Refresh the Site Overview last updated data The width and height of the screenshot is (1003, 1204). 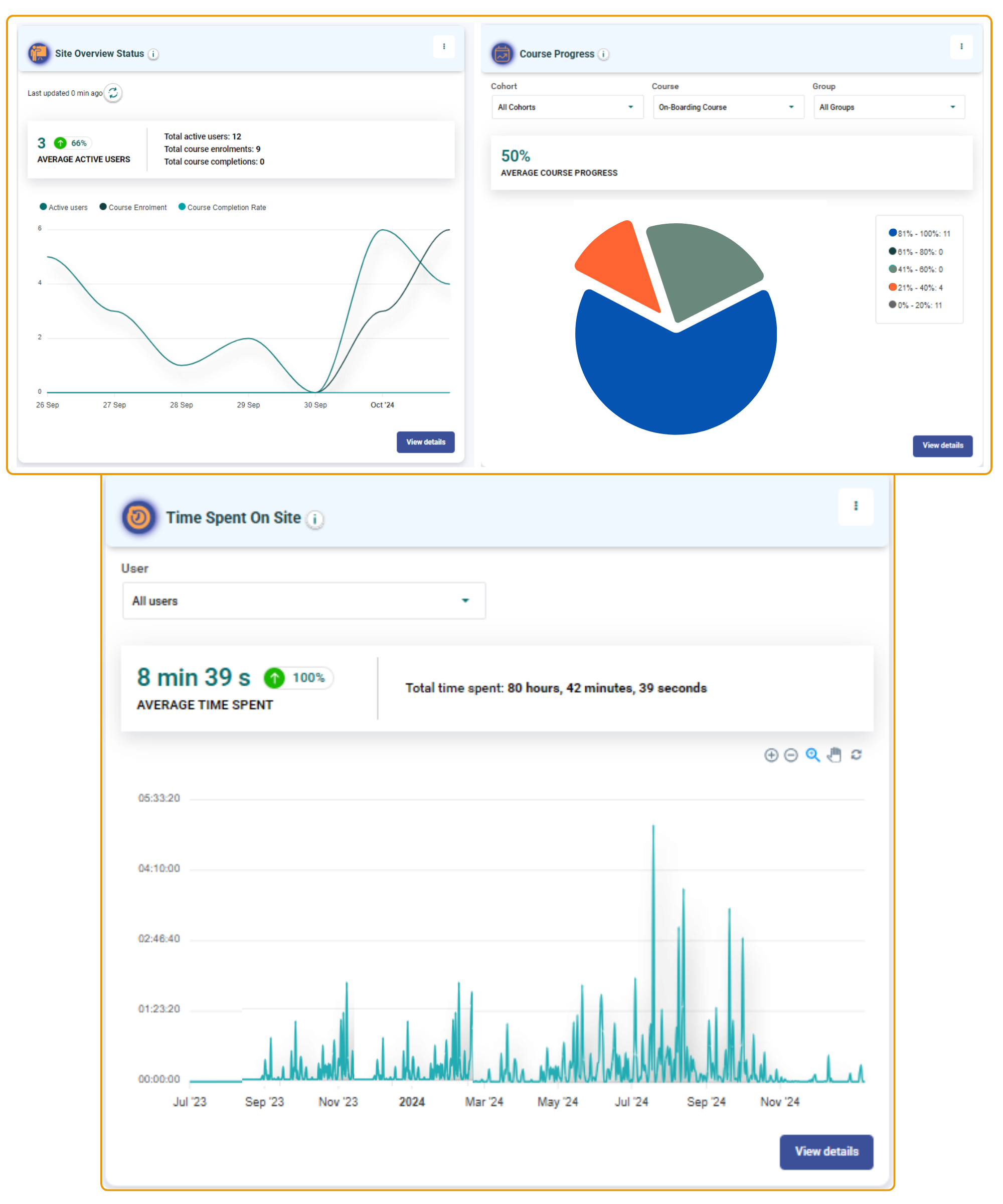(x=113, y=93)
